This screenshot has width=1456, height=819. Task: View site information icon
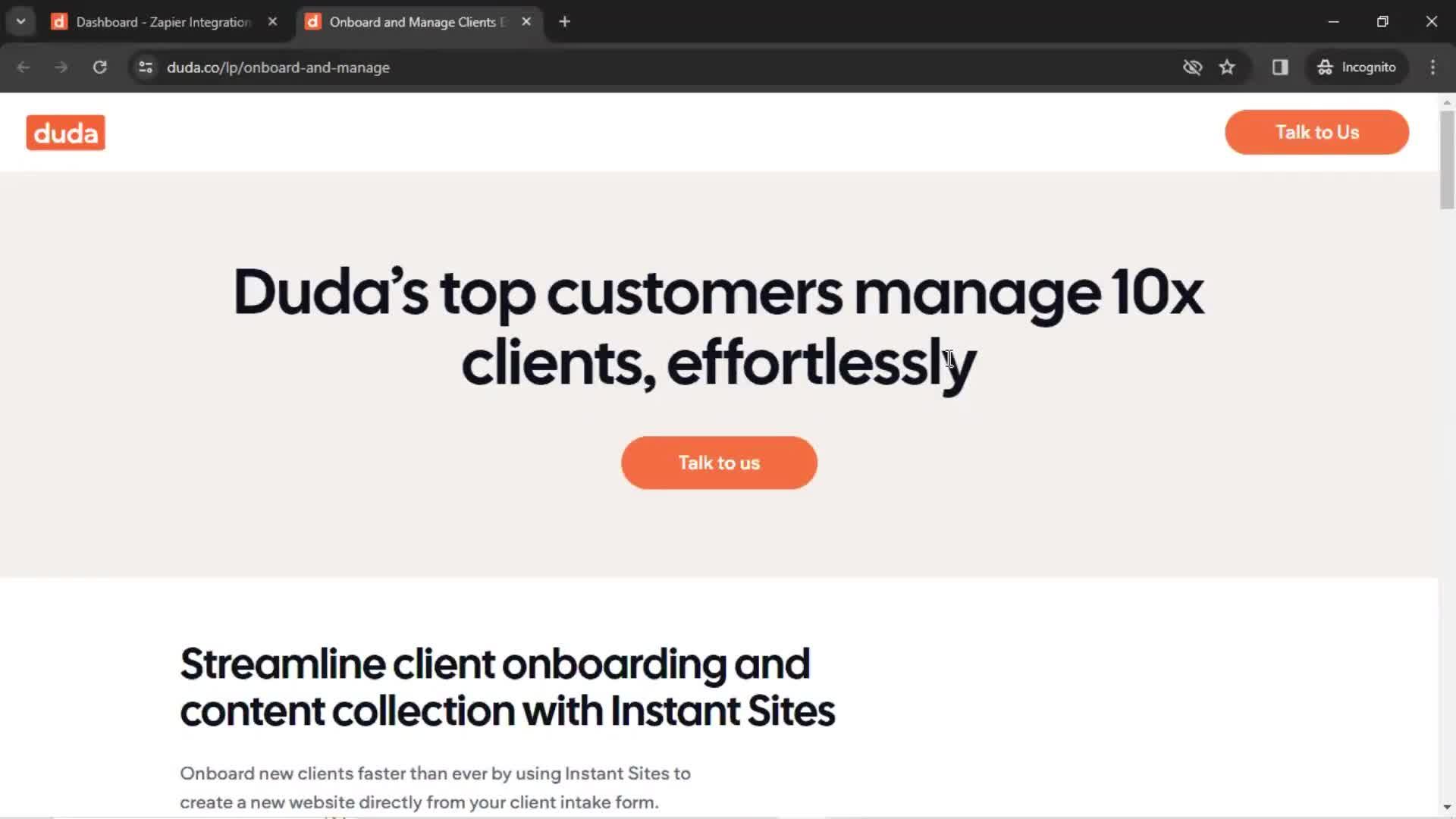(x=146, y=67)
